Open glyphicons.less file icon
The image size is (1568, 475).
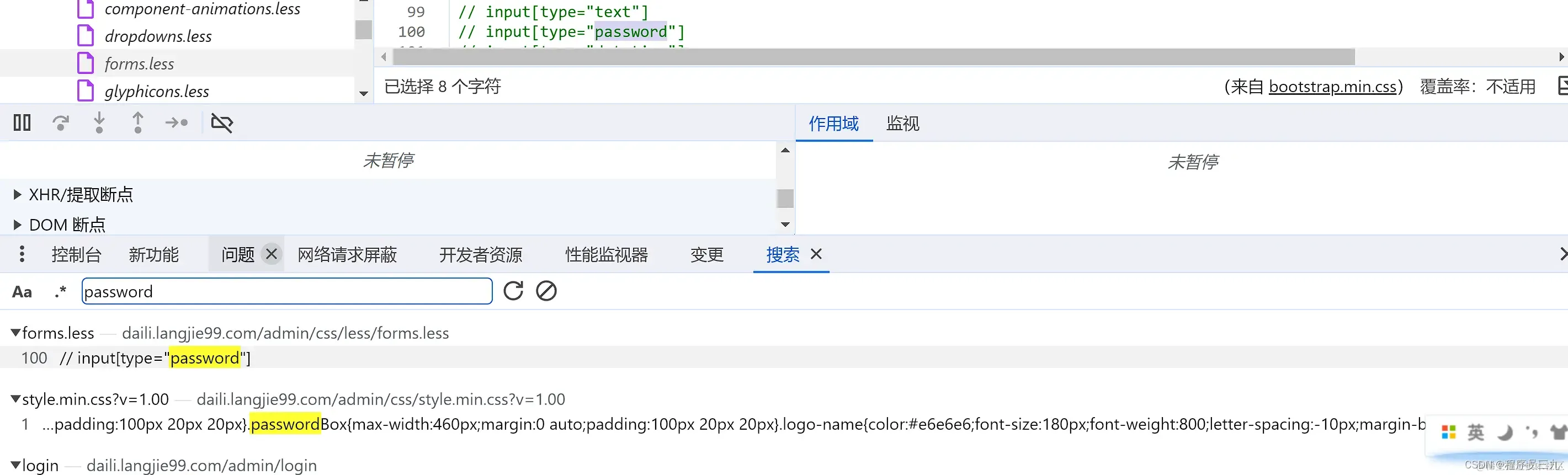click(86, 90)
